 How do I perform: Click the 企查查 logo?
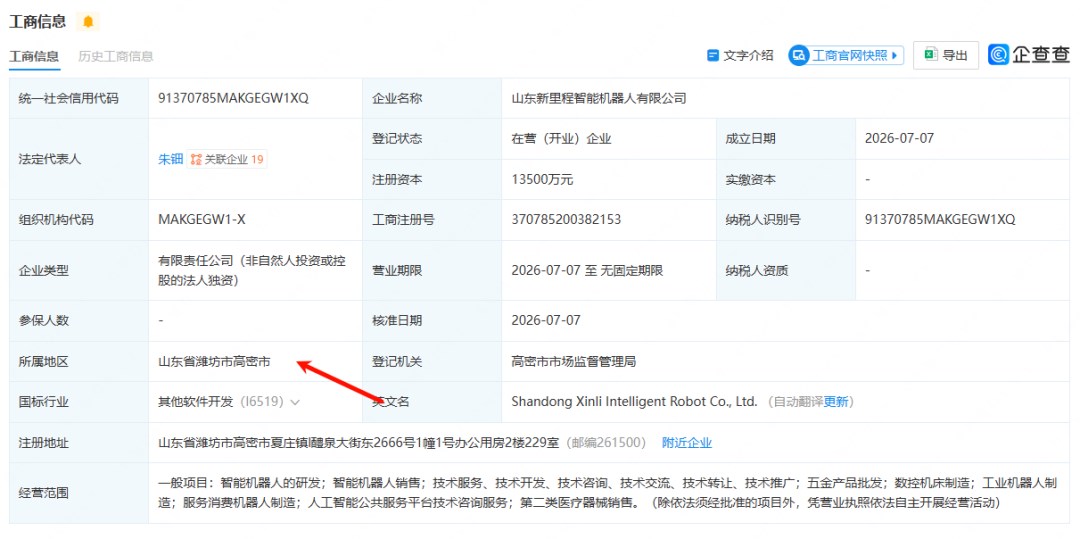[1029, 55]
